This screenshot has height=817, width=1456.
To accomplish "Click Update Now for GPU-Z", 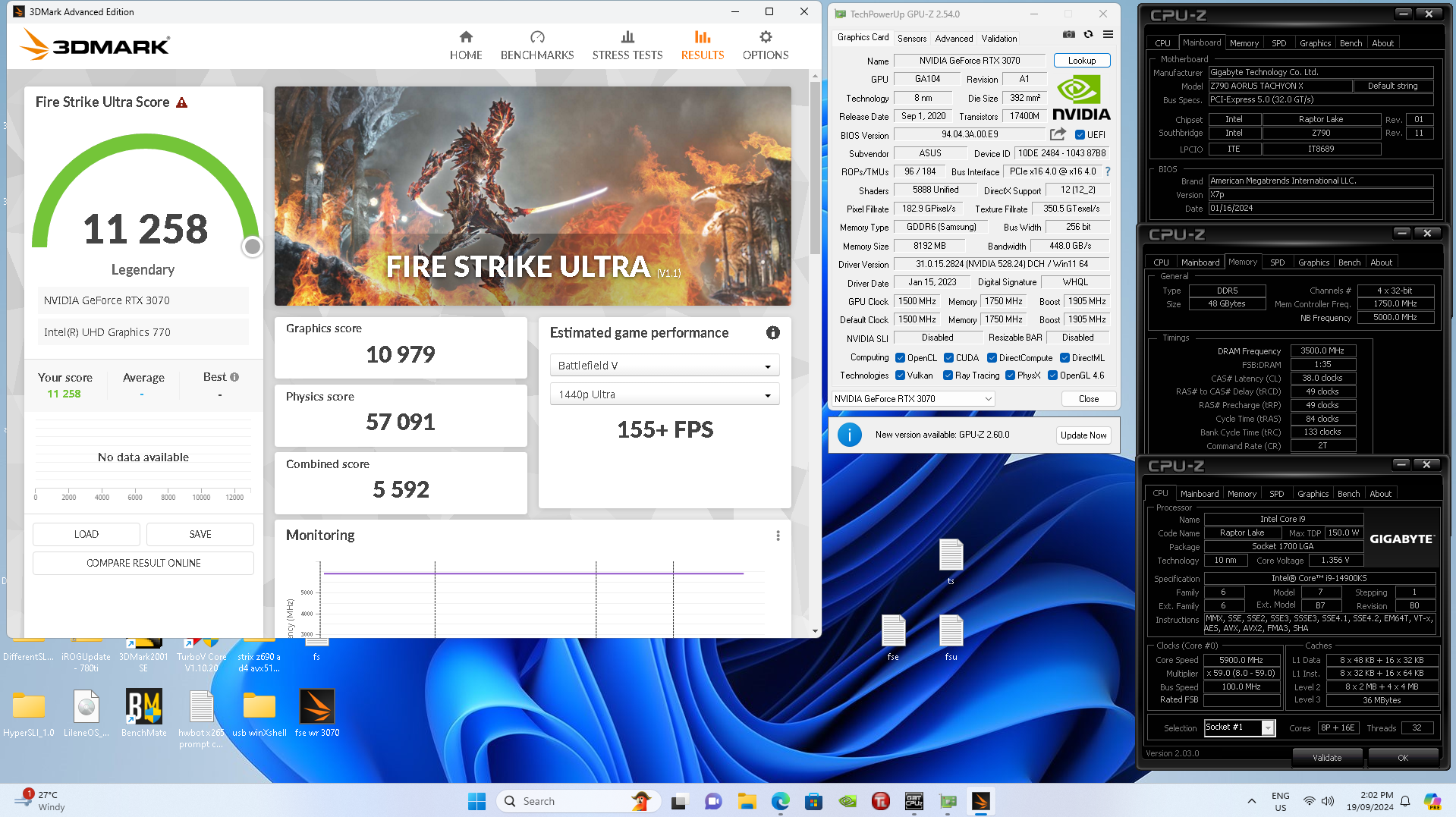I will pyautogui.click(x=1083, y=435).
